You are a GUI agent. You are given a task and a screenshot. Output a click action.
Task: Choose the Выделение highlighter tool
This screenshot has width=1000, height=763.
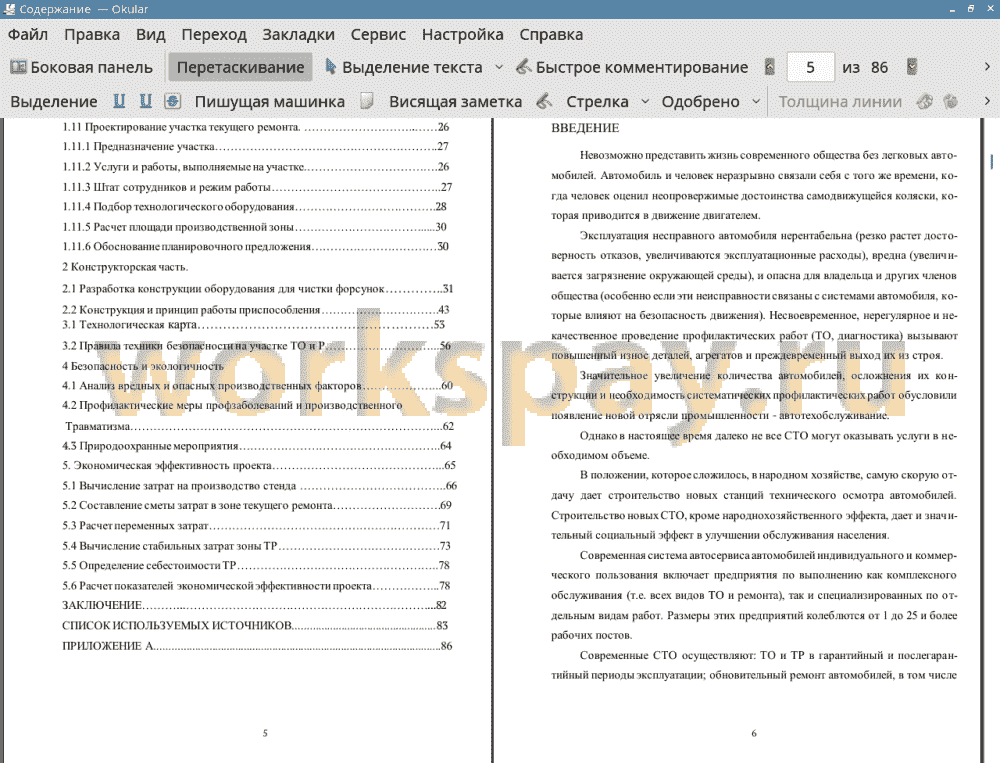point(54,101)
